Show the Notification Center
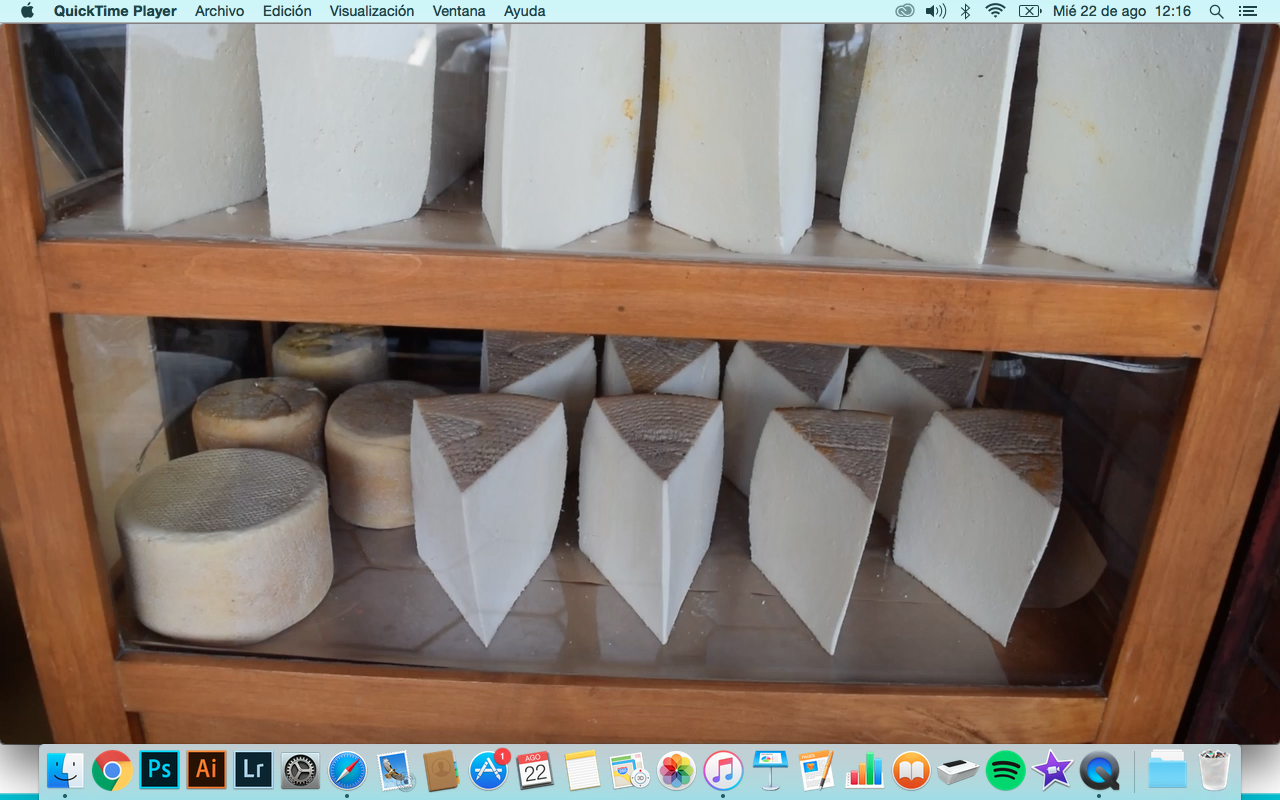 pos(1247,11)
